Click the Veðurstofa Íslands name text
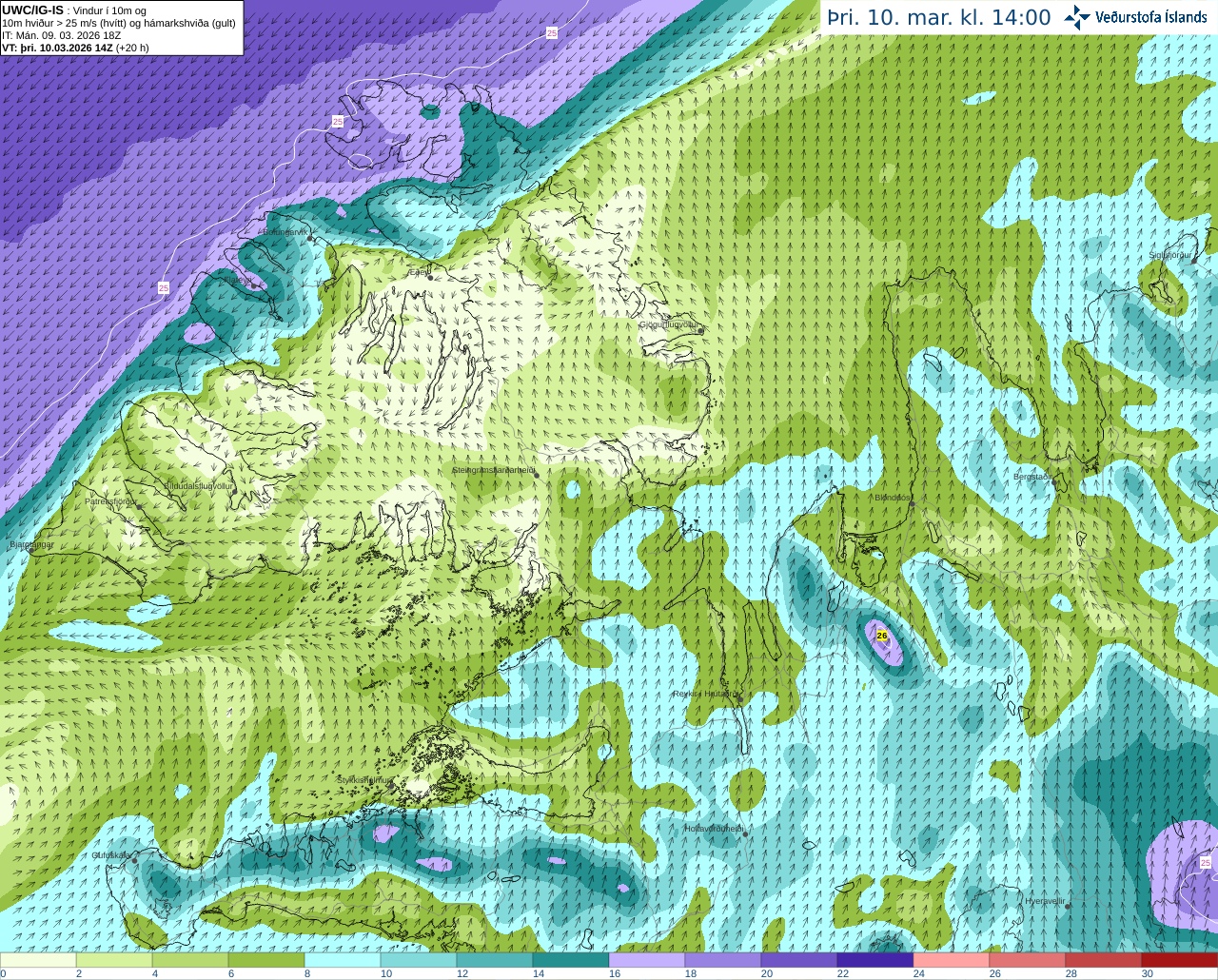This screenshot has width=1218, height=980. (x=1151, y=17)
